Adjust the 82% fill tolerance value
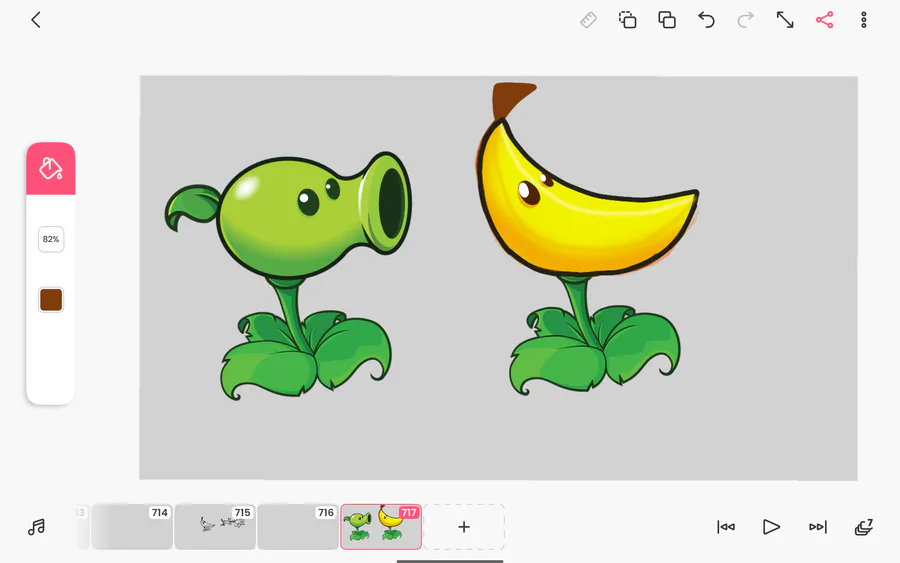 (x=51, y=239)
